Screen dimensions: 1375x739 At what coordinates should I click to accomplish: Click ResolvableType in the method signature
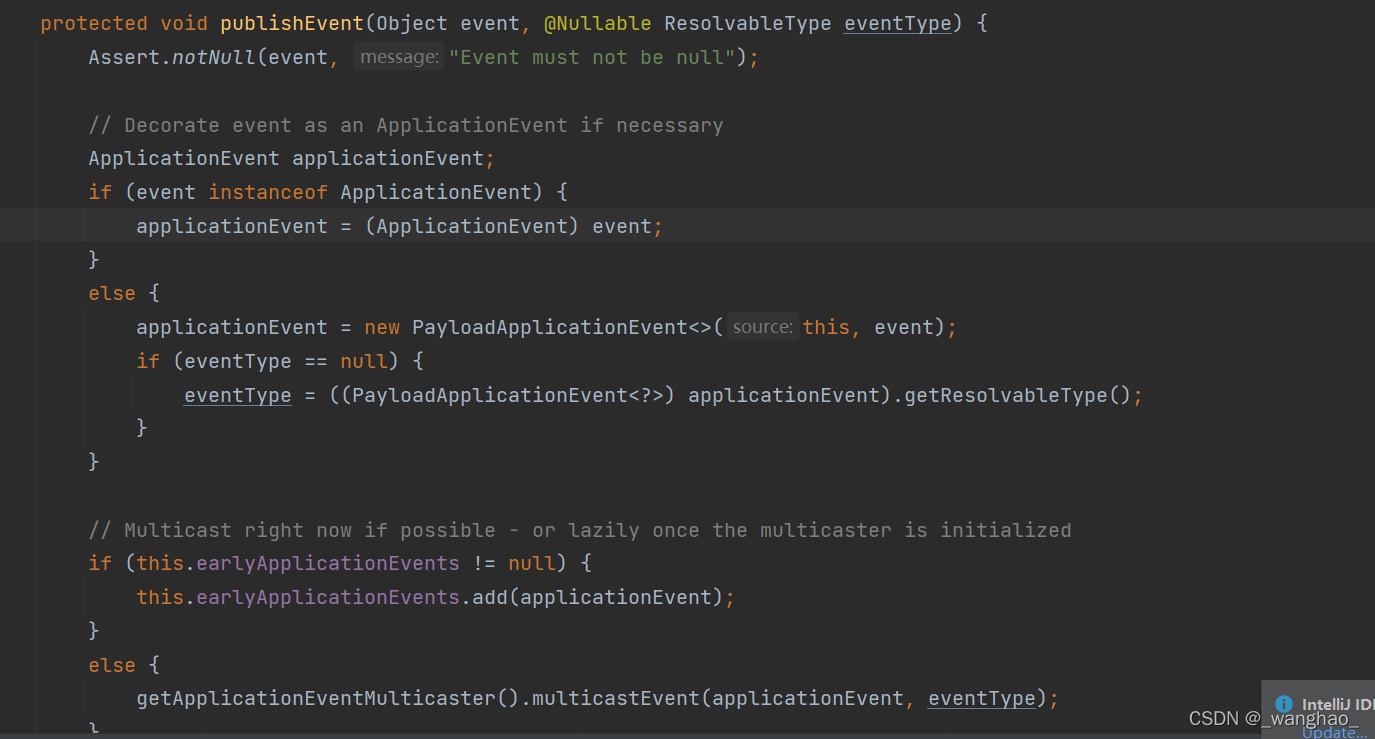tap(748, 23)
